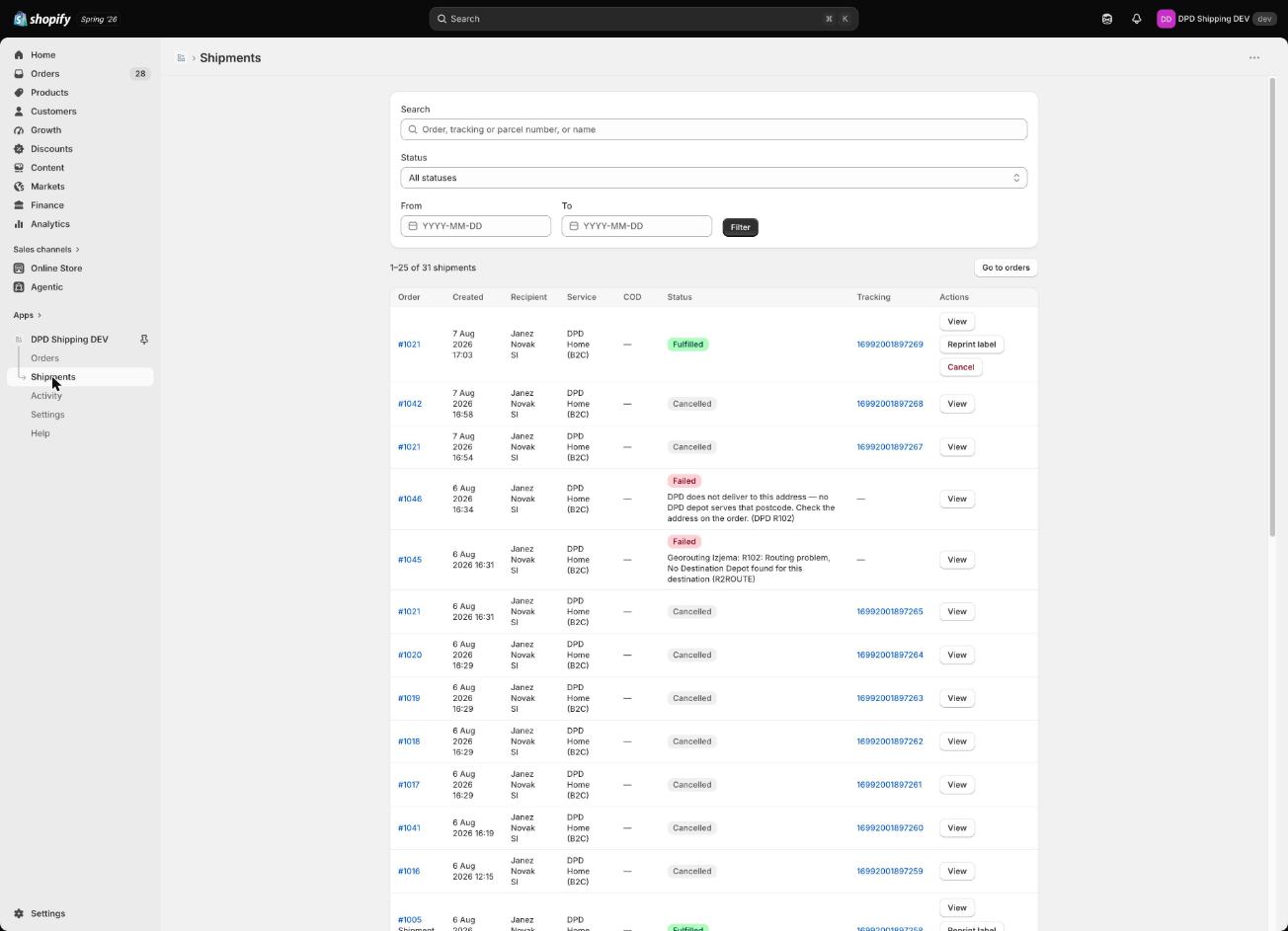Click Reprint label for order #1021
This screenshot has height=931, width=1288.
click(971, 345)
